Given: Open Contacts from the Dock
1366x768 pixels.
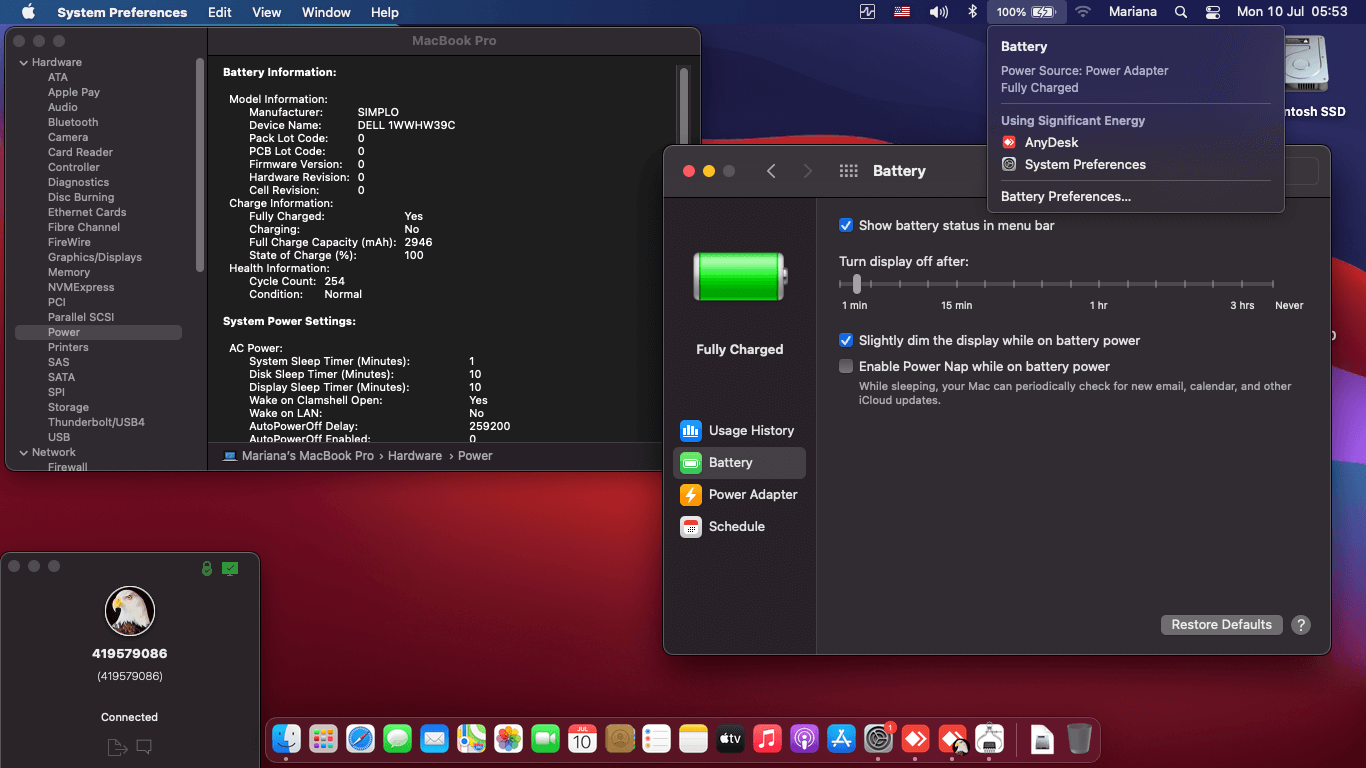Looking at the screenshot, I should 620,739.
